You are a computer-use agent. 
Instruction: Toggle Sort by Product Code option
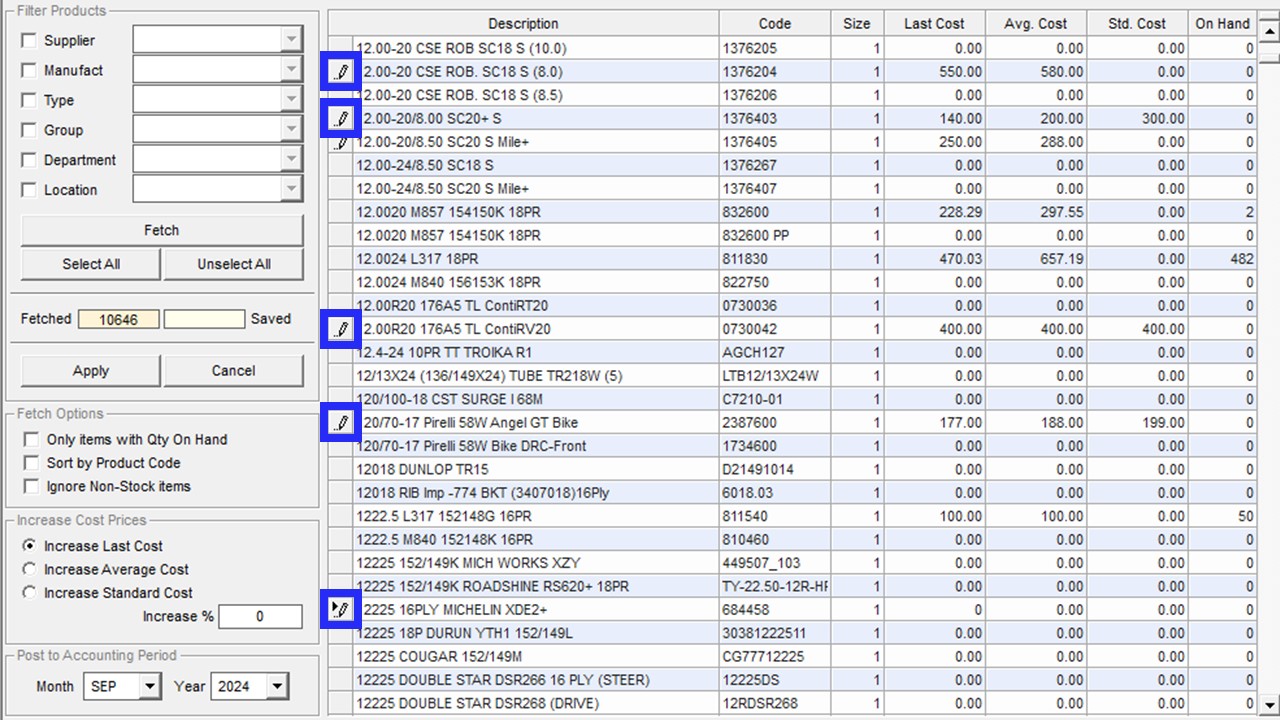point(32,463)
